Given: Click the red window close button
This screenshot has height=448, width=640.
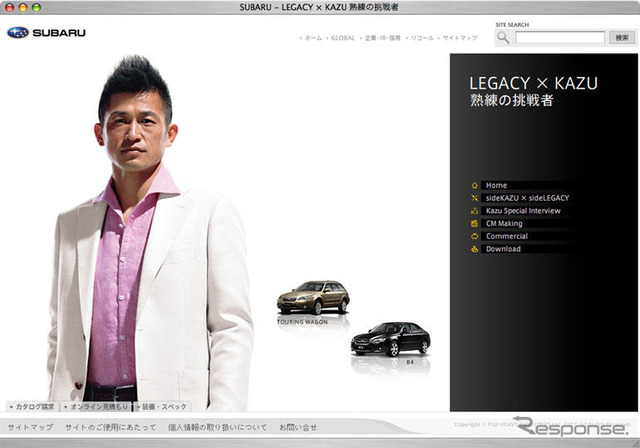Looking at the screenshot, I should pyautogui.click(x=9, y=7).
